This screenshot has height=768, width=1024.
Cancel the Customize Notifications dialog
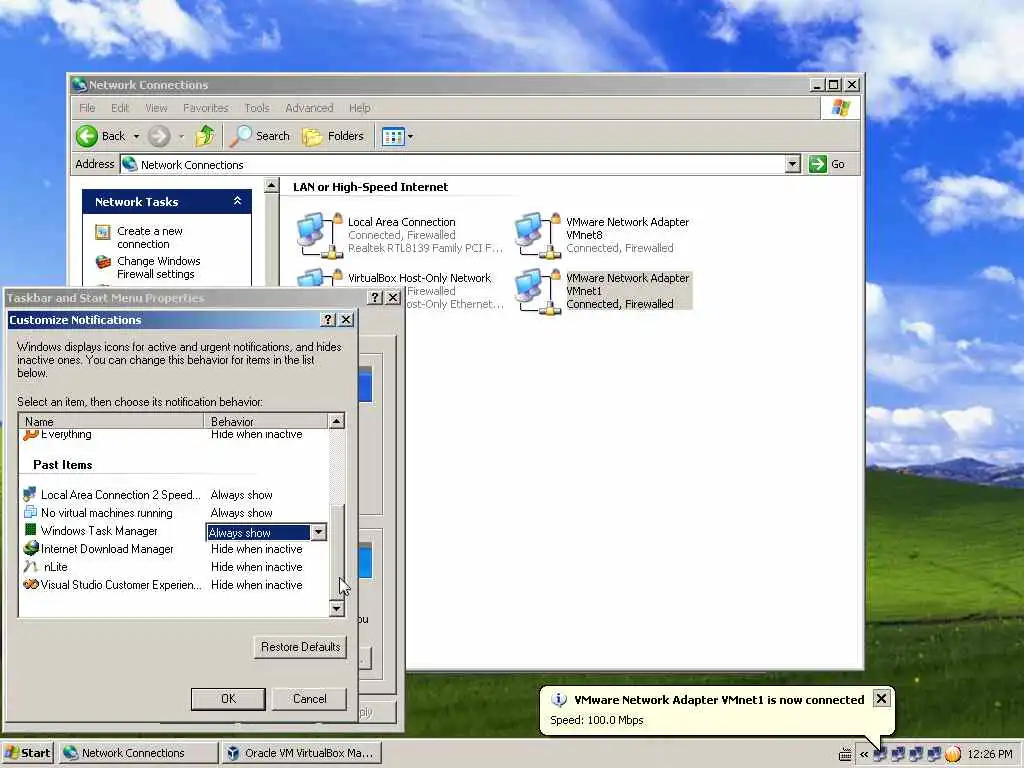pyautogui.click(x=310, y=699)
